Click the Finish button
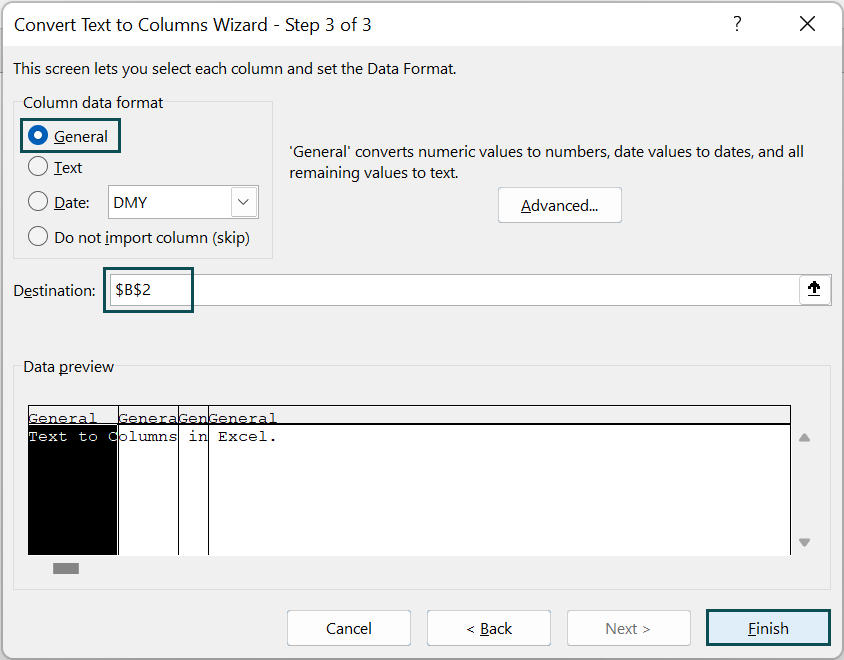The width and height of the screenshot is (844, 660). 768,628
